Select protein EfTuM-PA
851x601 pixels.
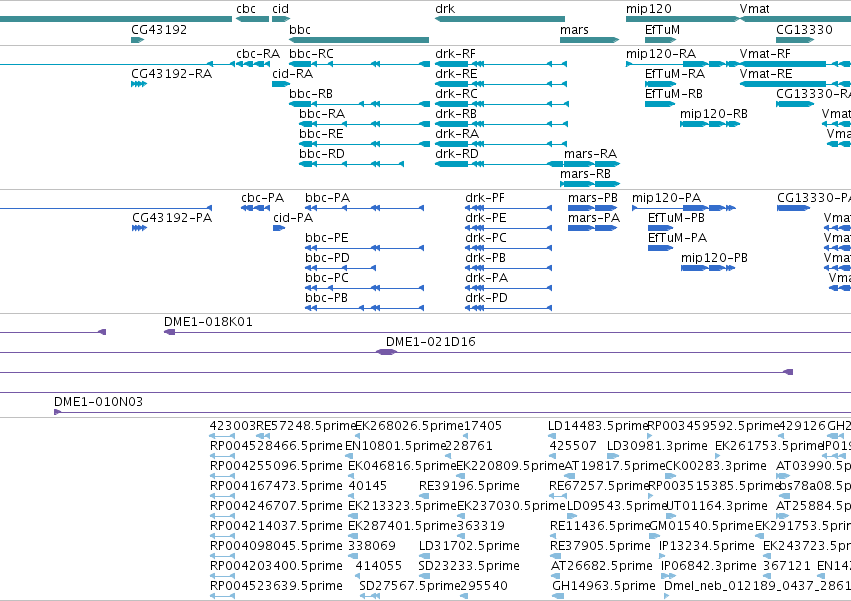point(661,248)
